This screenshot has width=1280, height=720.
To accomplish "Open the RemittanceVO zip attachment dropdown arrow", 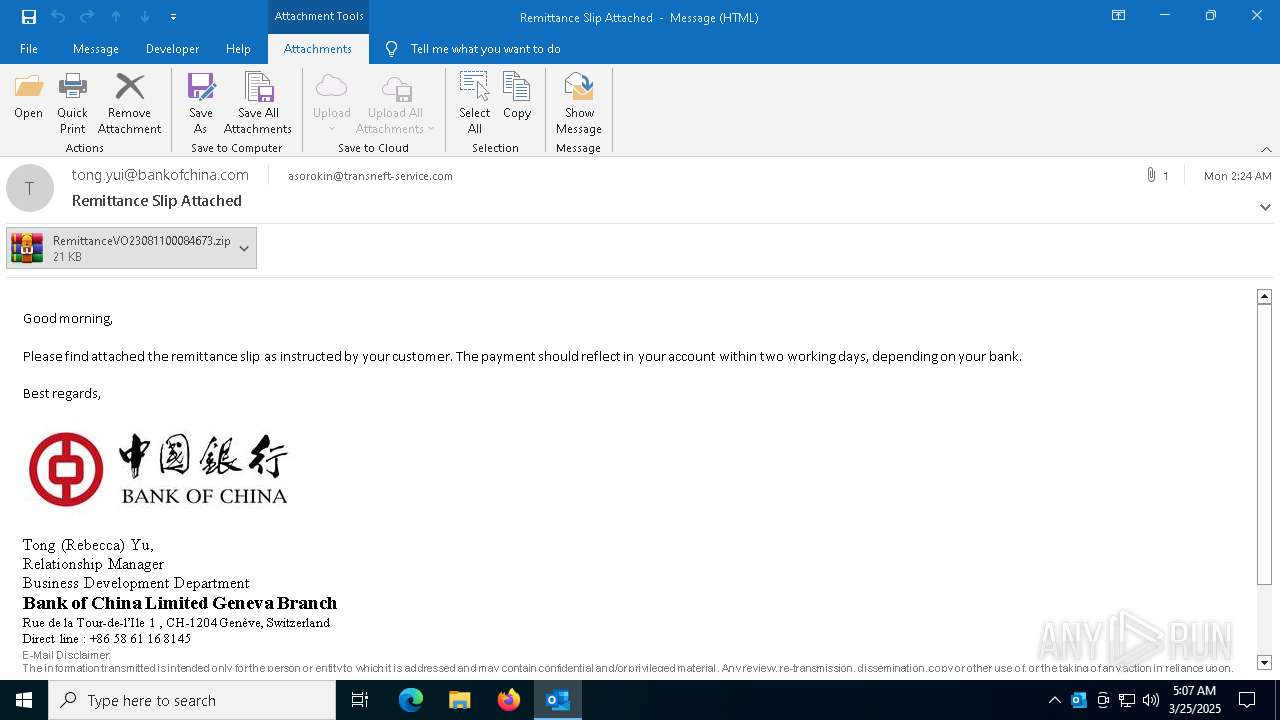I will coord(244,248).
